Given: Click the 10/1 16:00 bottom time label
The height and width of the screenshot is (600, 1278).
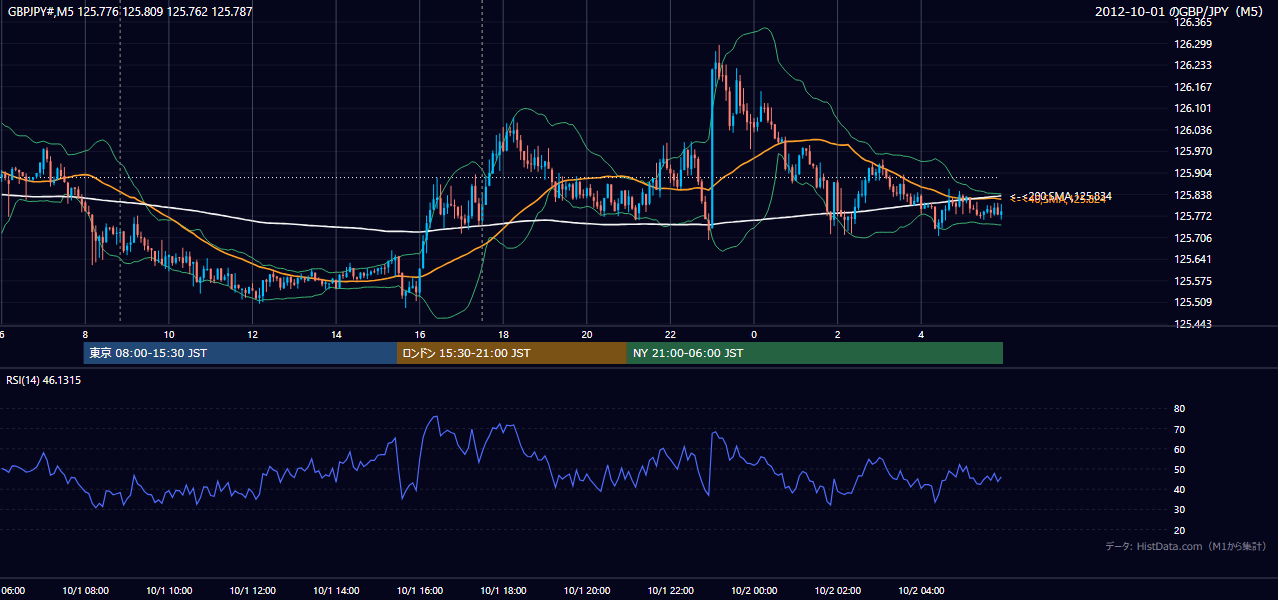Looking at the screenshot, I should click(420, 591).
